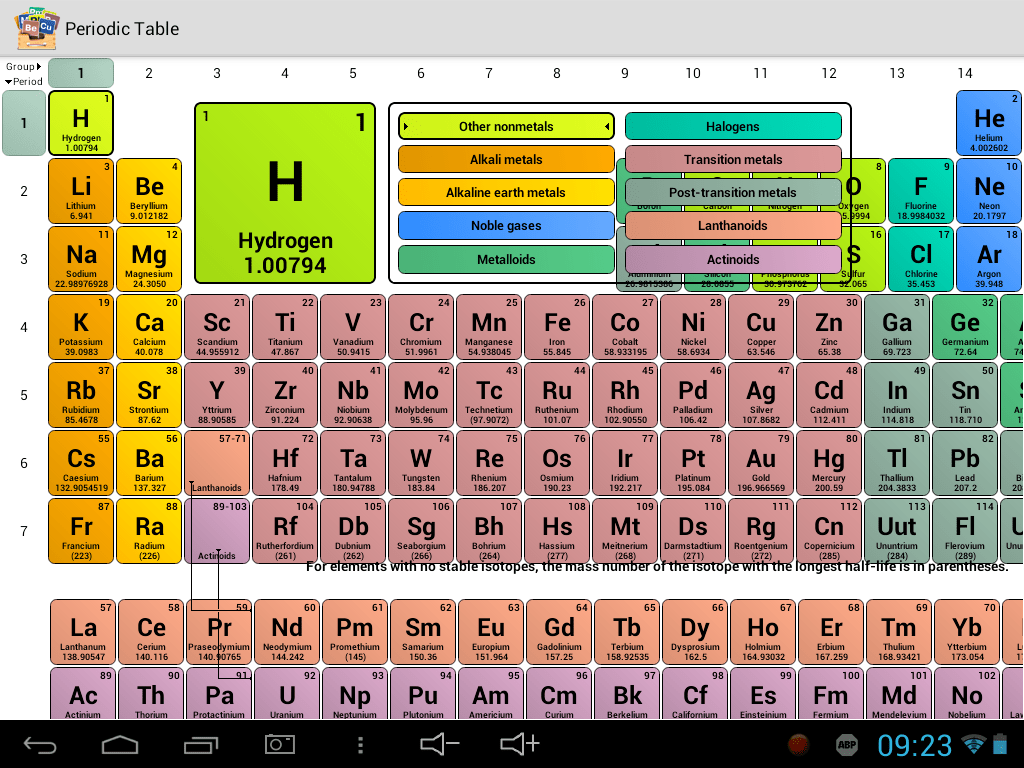
Task: Tap the Wi-Fi status icon
Action: coord(974,744)
